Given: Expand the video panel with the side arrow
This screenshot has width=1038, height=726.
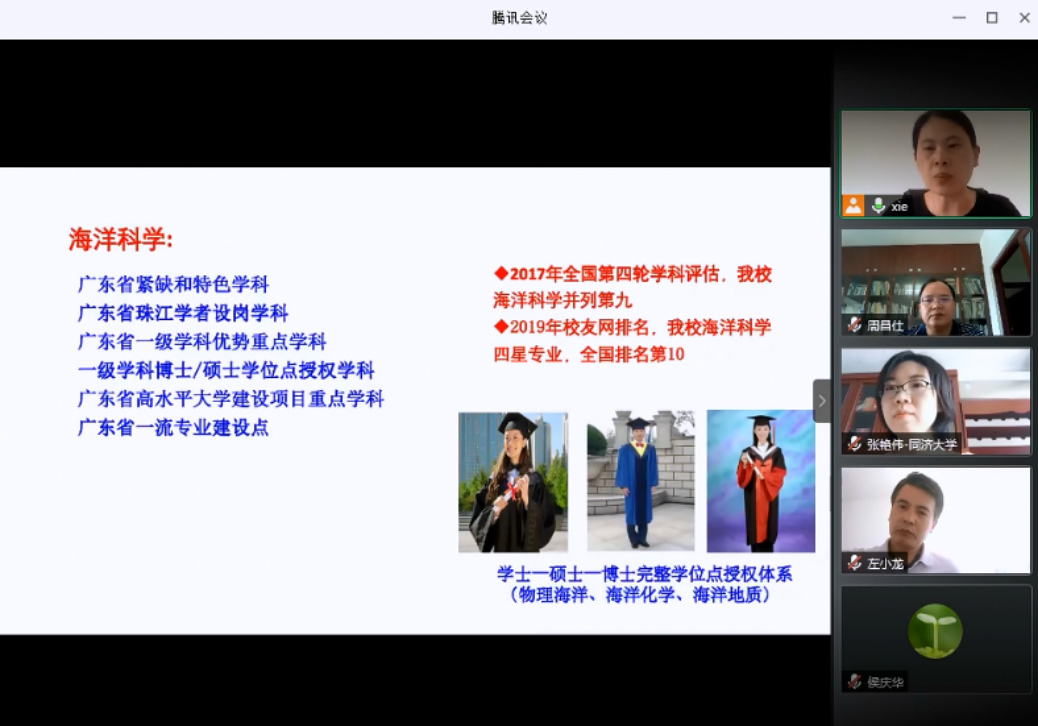Looking at the screenshot, I should pyautogui.click(x=822, y=400).
